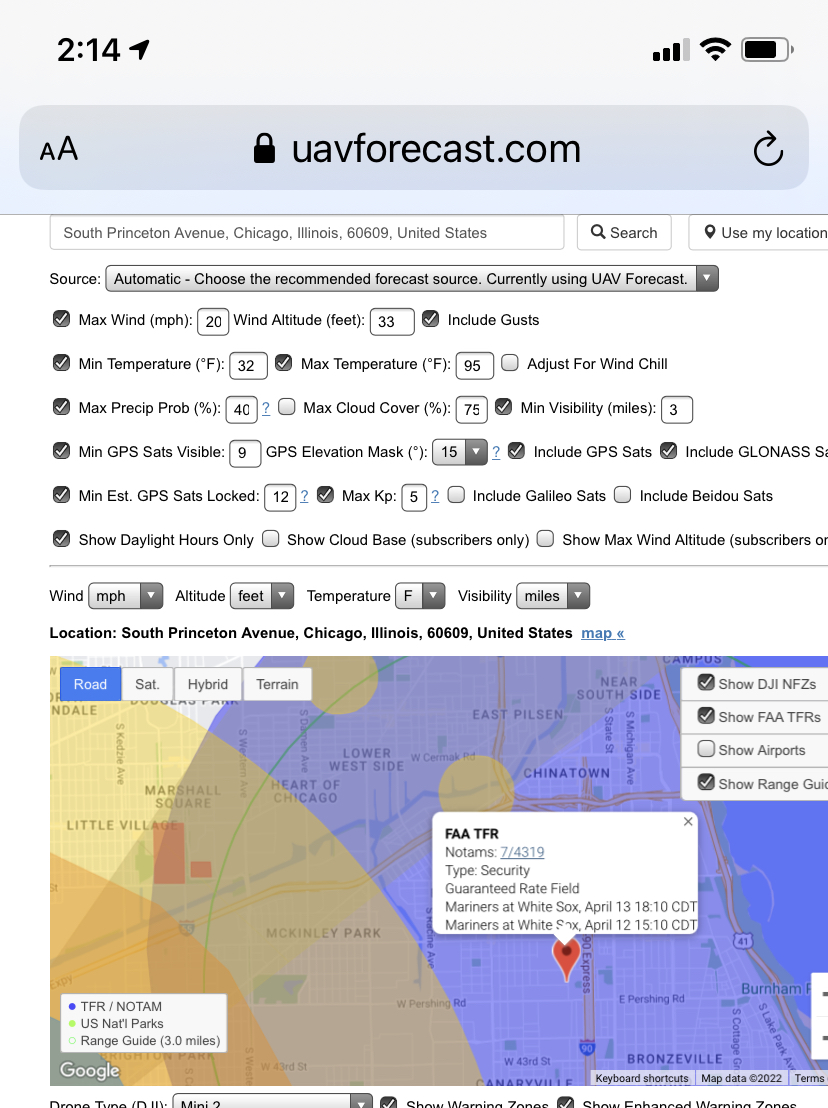
Task: Click the Wind Altitude value field
Action: pyautogui.click(x=392, y=322)
